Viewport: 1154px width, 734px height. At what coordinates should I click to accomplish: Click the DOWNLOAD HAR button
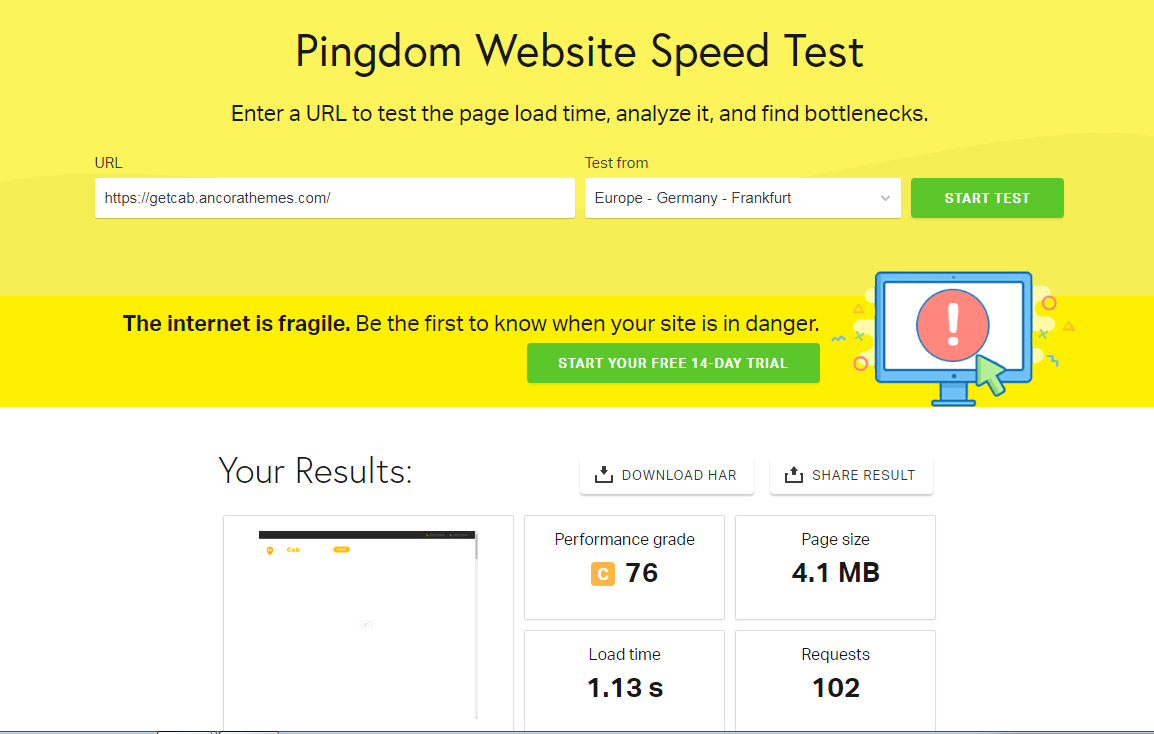(666, 476)
